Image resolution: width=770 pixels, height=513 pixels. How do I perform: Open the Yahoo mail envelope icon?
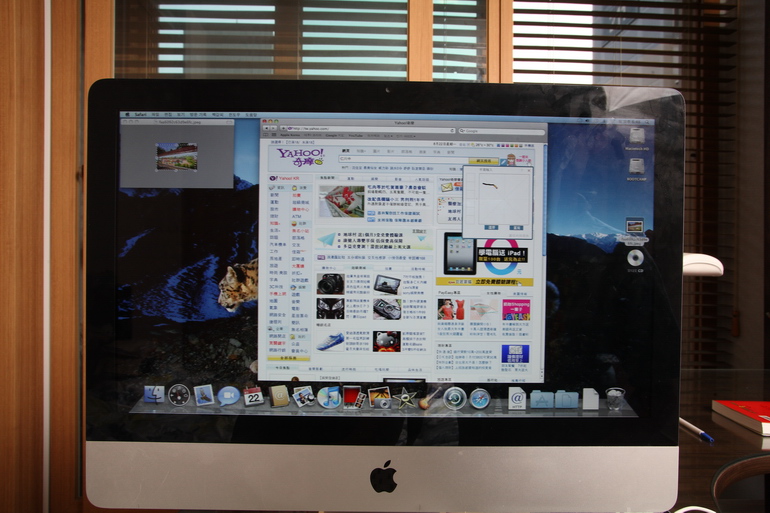pos(446,187)
